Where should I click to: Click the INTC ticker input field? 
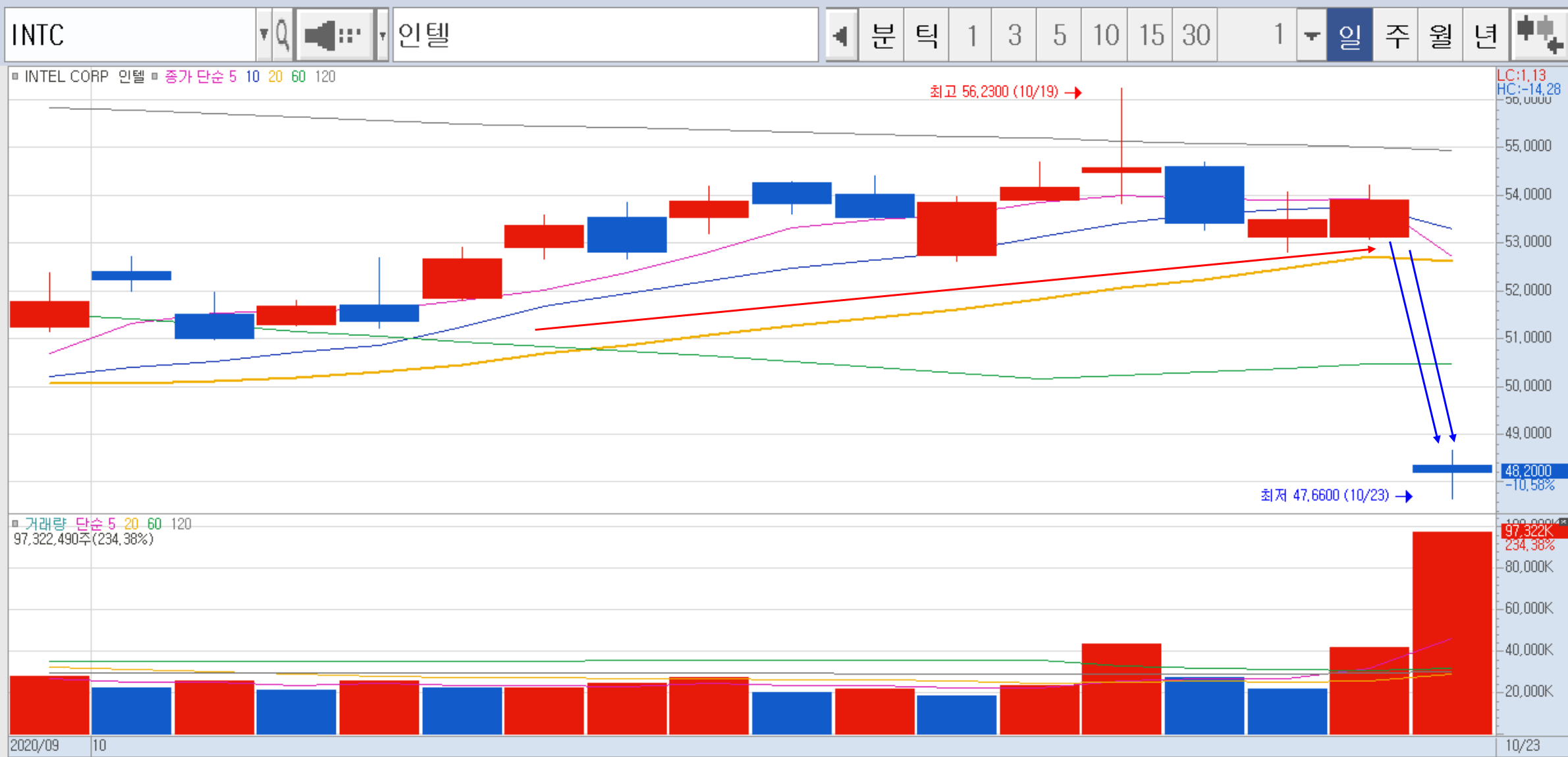[130, 35]
